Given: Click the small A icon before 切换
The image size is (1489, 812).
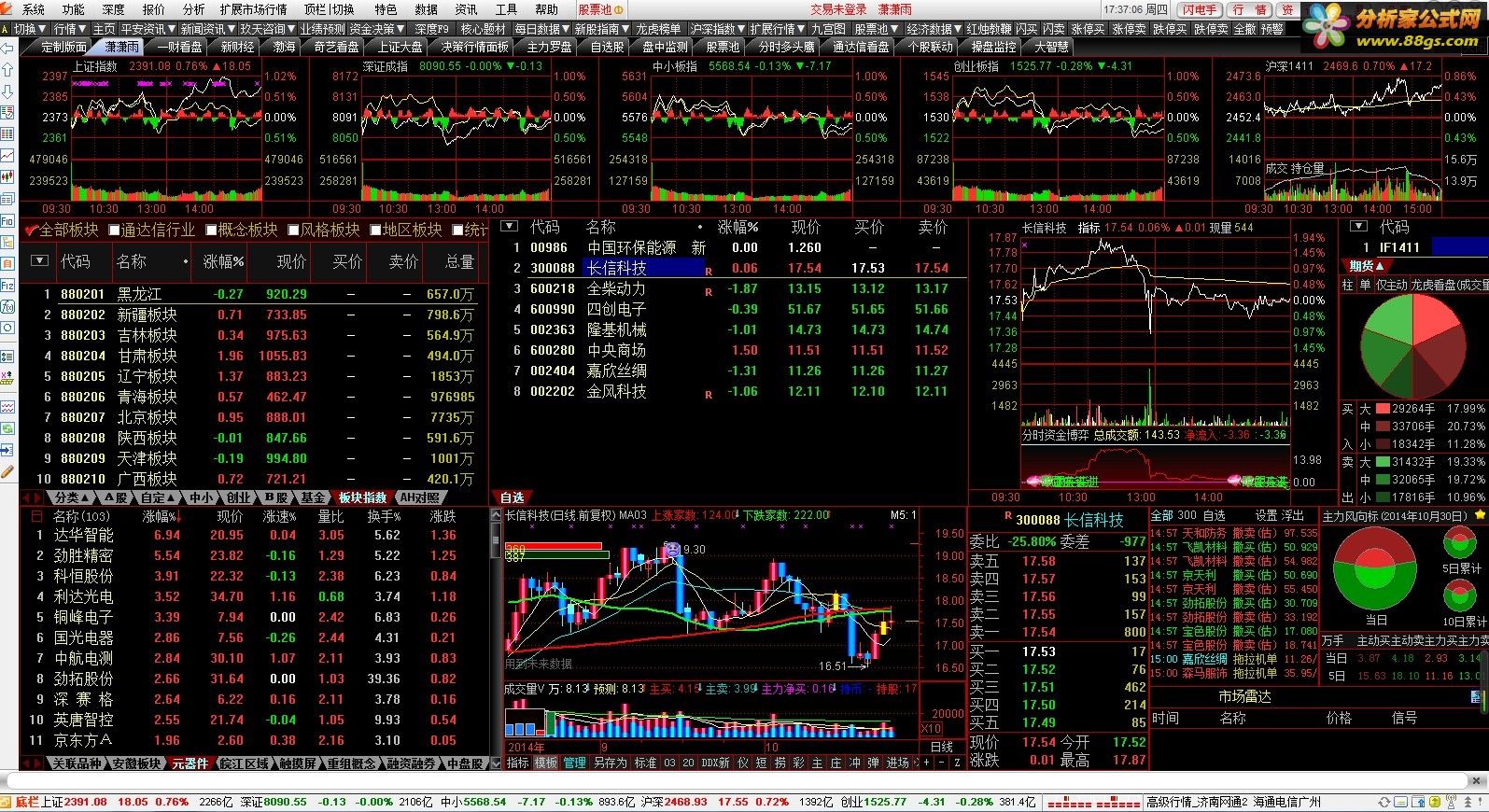Looking at the screenshot, I should click(x=7, y=29).
